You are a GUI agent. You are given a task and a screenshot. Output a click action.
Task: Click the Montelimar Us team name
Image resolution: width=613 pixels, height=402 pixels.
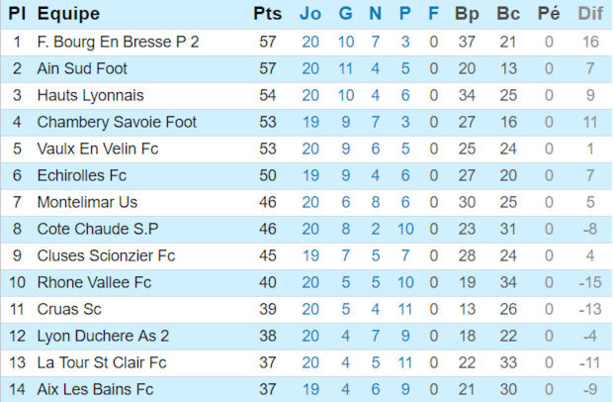[87, 202]
